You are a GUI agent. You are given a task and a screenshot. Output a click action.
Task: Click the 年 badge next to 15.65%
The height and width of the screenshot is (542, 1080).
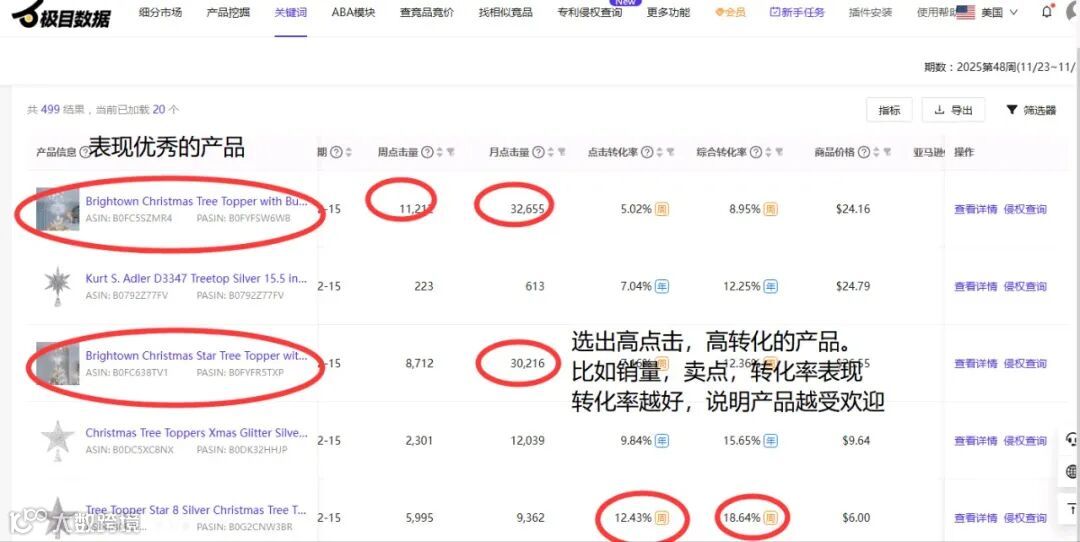770,441
